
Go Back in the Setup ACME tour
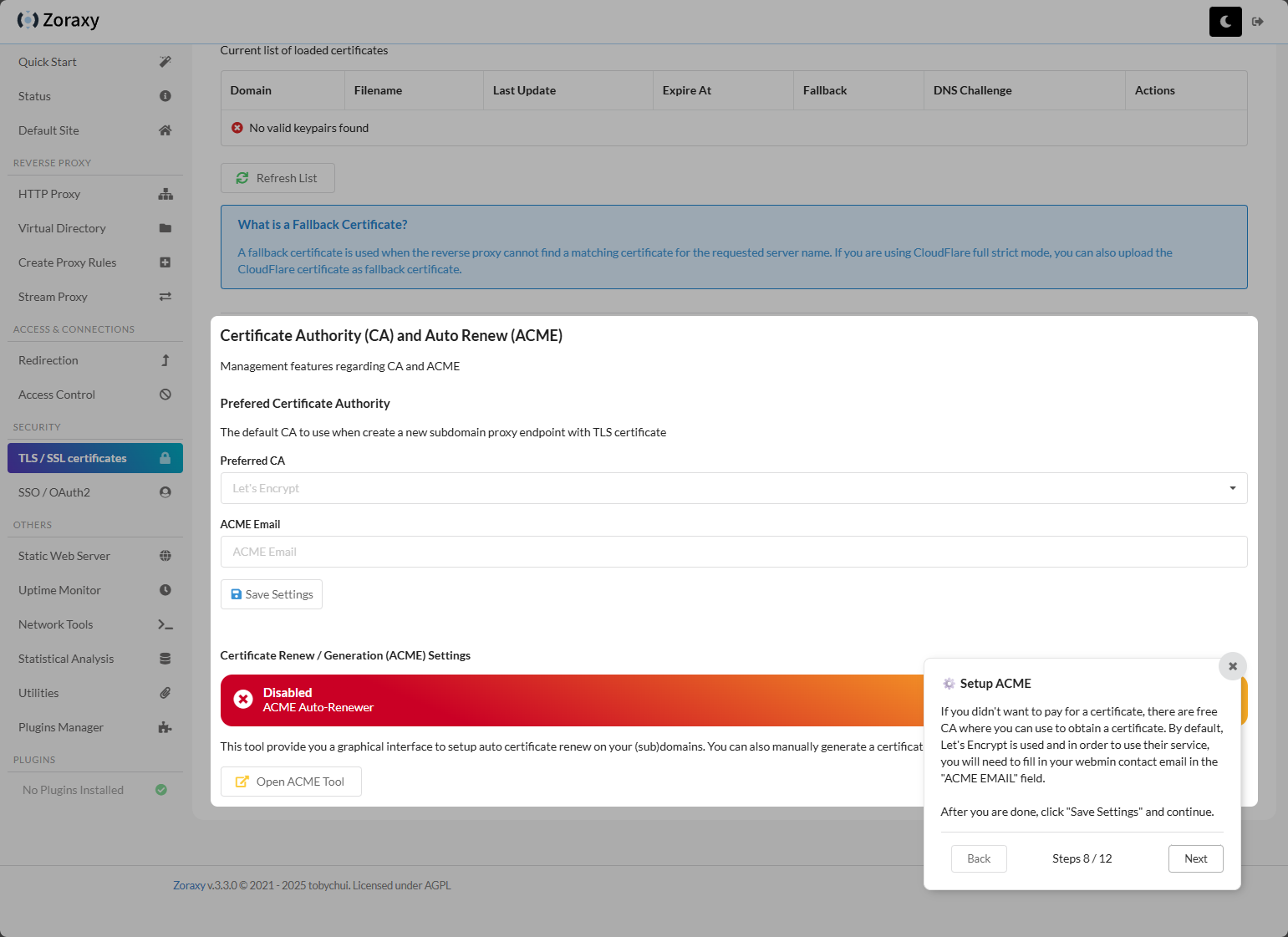[979, 858]
